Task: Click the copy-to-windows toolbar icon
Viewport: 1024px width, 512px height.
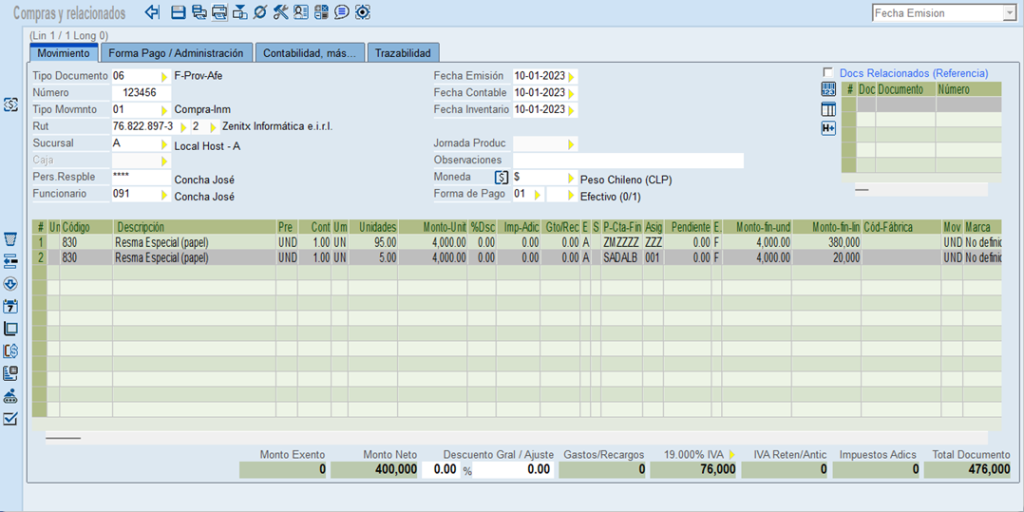Action: tap(240, 12)
